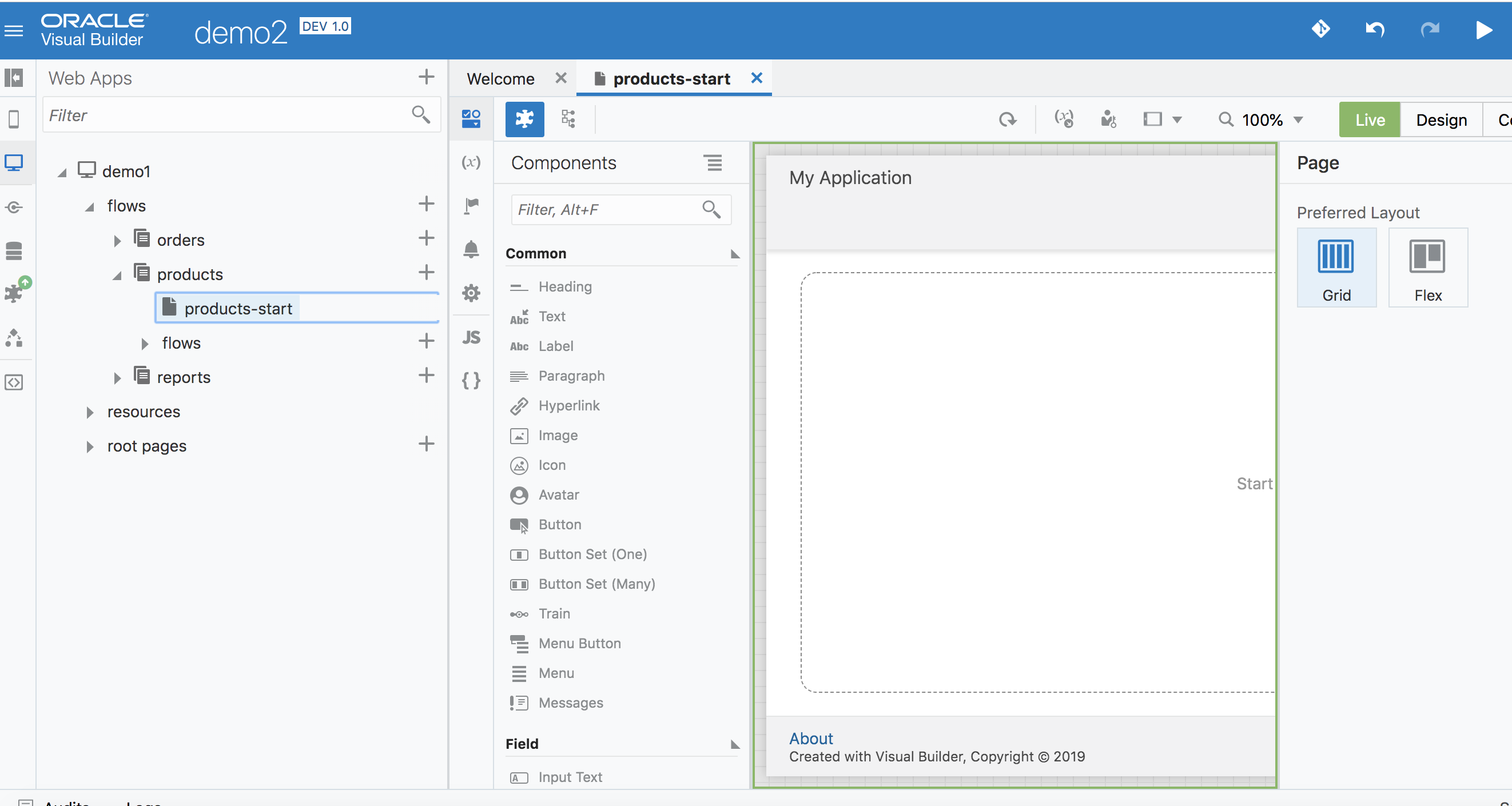Add a page to products flow
The width and height of the screenshot is (1512, 806).
pos(426,272)
